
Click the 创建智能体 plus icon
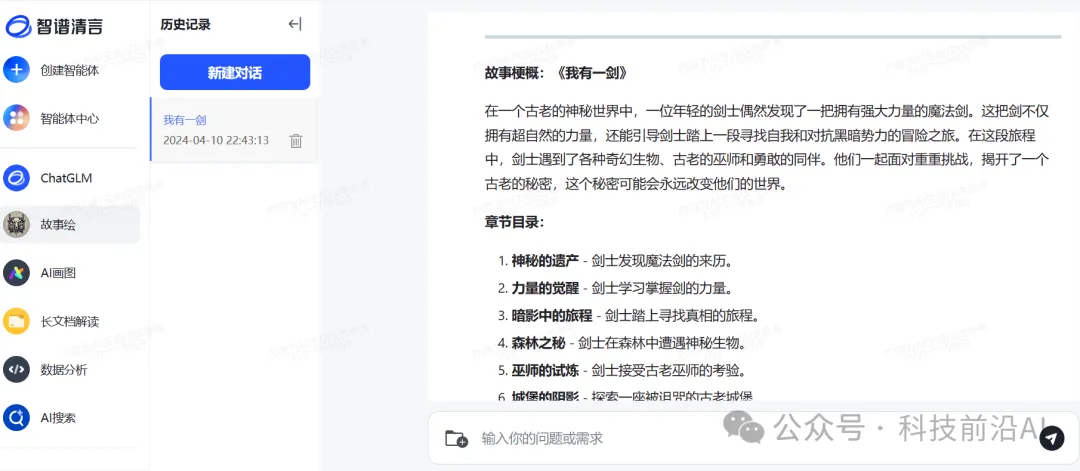pyautogui.click(x=17, y=70)
